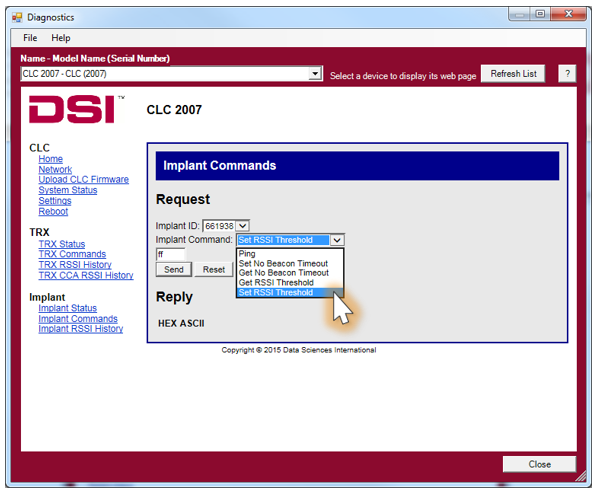Click the question mark help button
The image size is (595, 491).
567,74
